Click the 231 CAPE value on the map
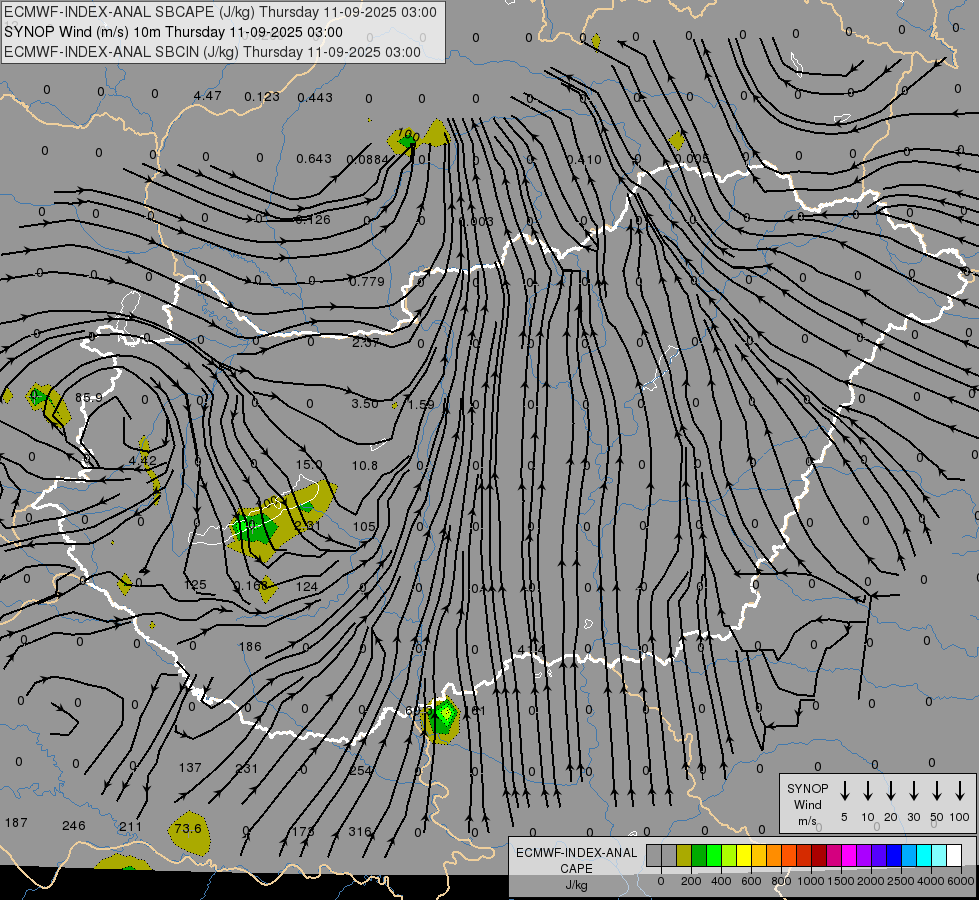This screenshot has height=900, width=979. point(247,768)
